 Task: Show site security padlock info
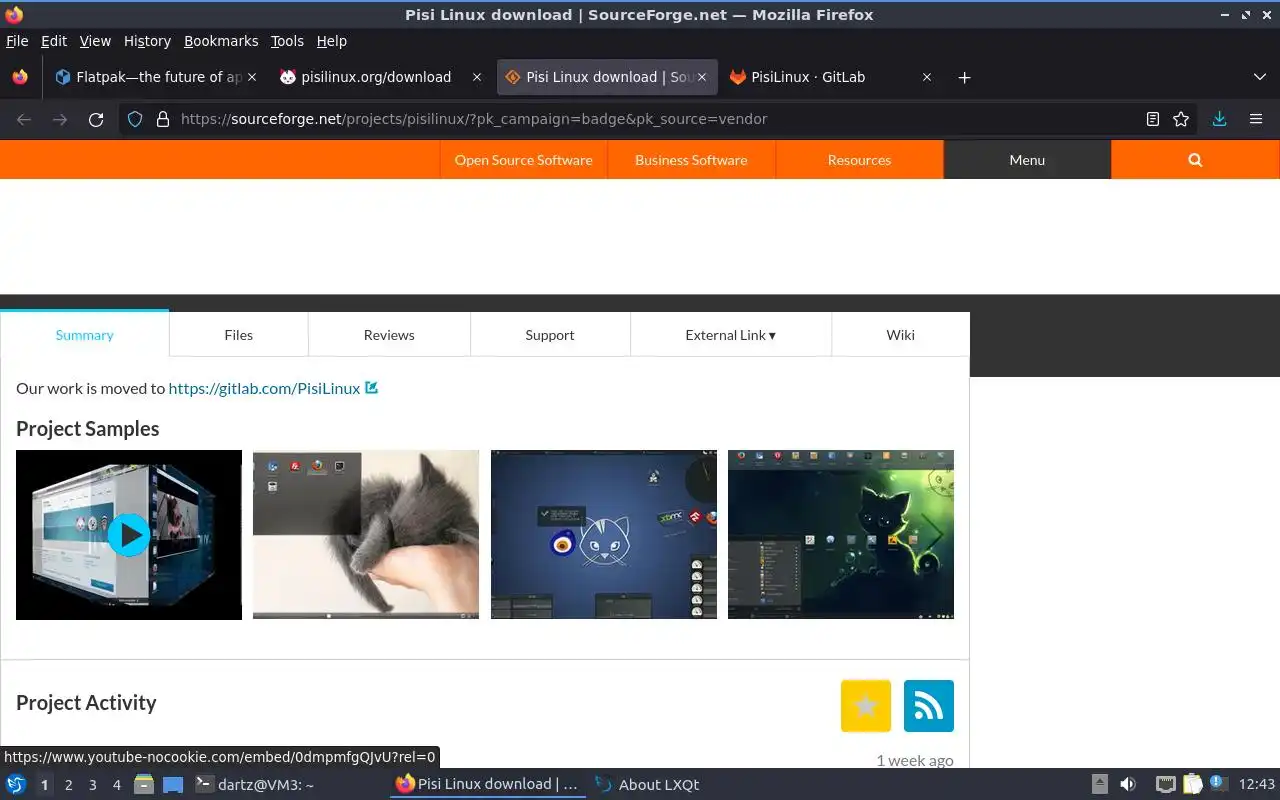[x=162, y=119]
